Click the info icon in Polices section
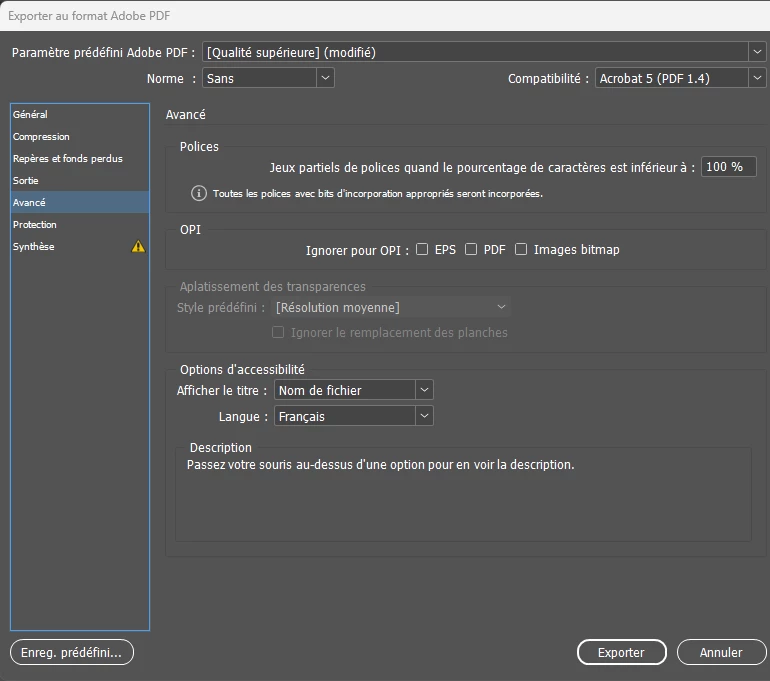Viewport: 770px width, 681px height. (198, 193)
